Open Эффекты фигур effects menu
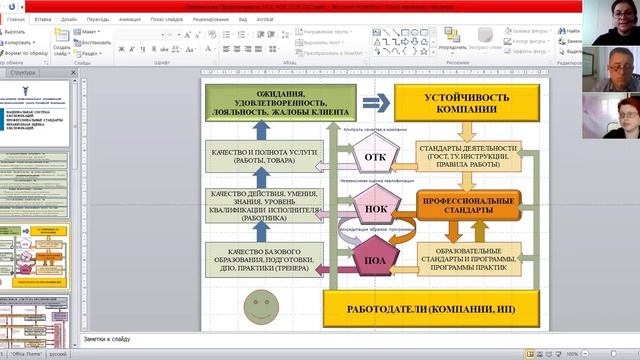Viewport: 640px width, 360px height. (526, 51)
